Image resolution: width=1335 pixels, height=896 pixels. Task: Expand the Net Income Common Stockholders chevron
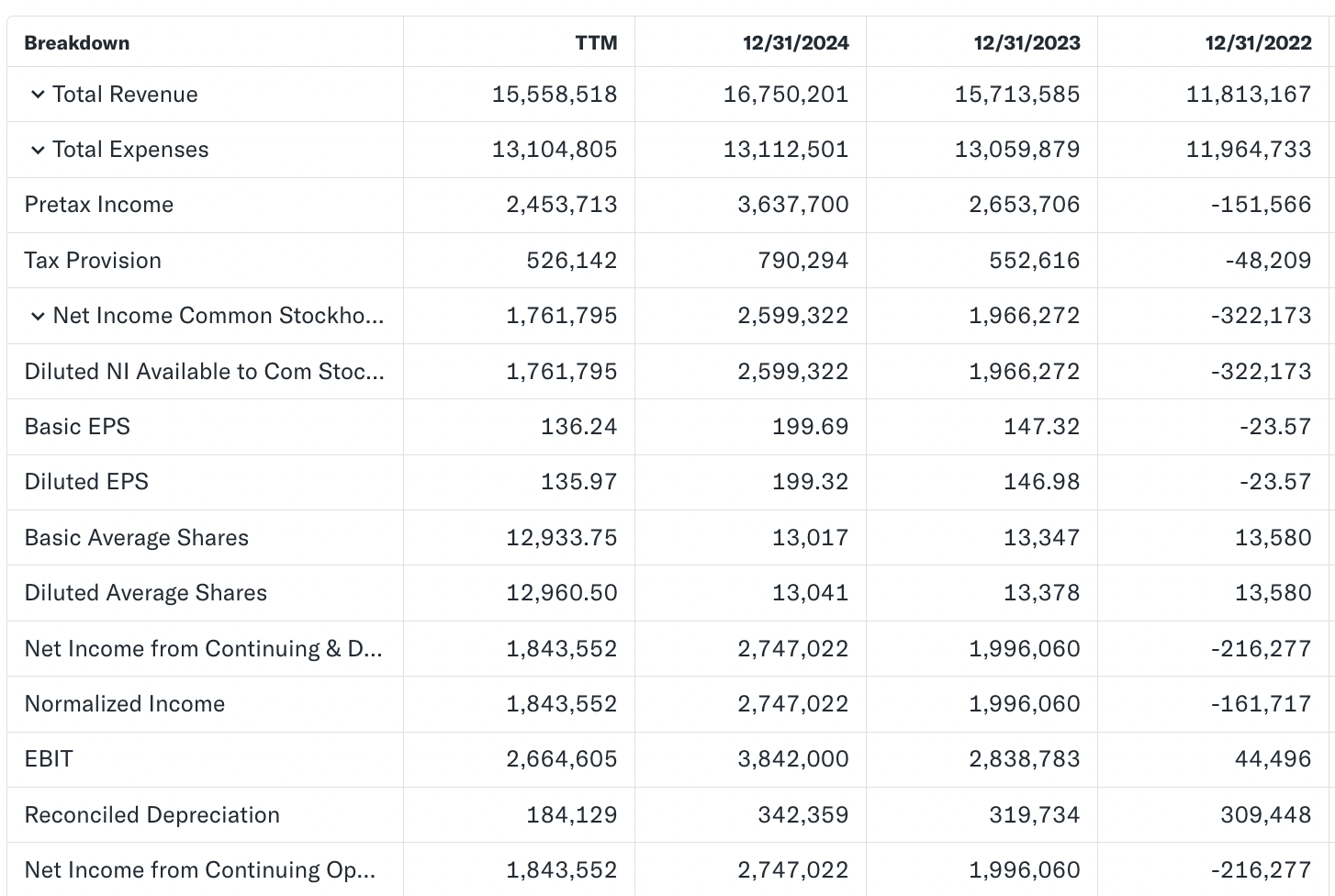pos(38,316)
